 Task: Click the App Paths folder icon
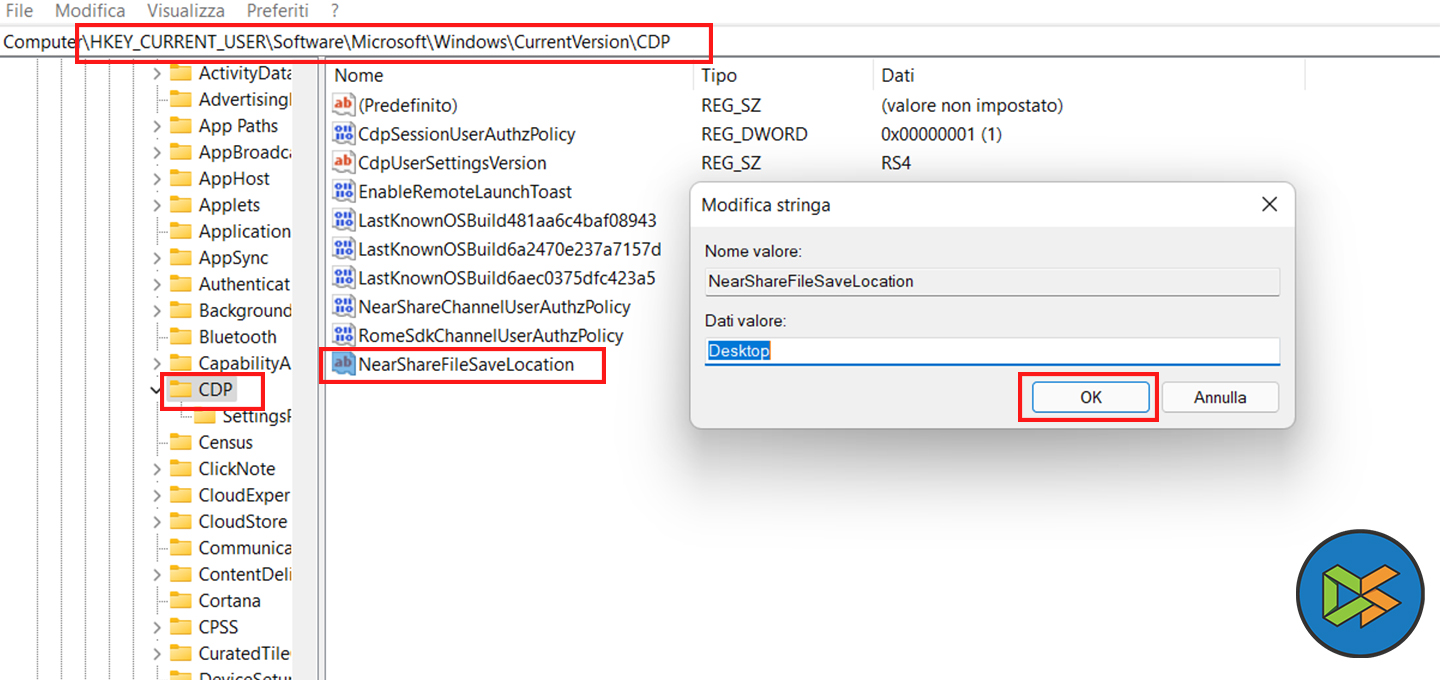[x=181, y=126]
